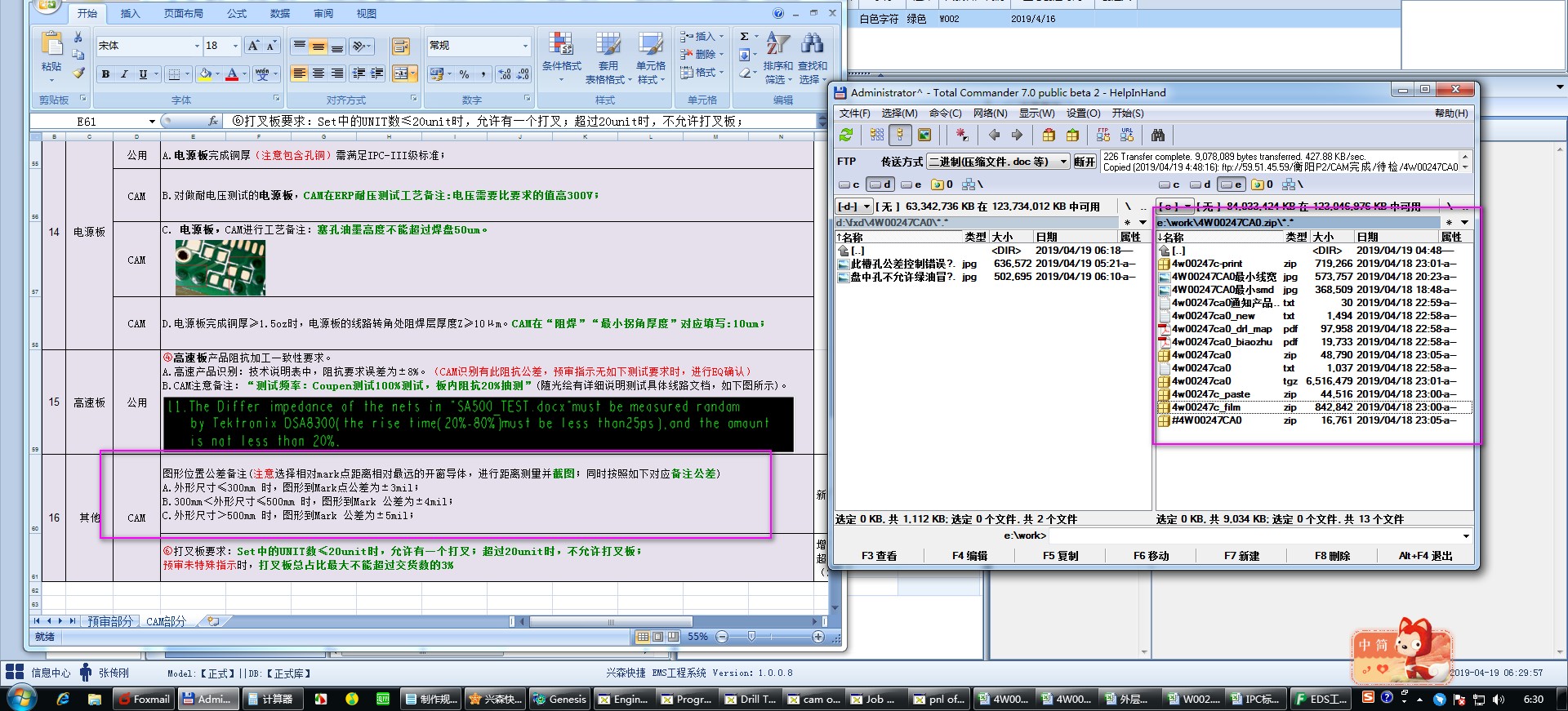Switch Total Commander to Thumbnail view
1568x711 pixels.
point(924,135)
